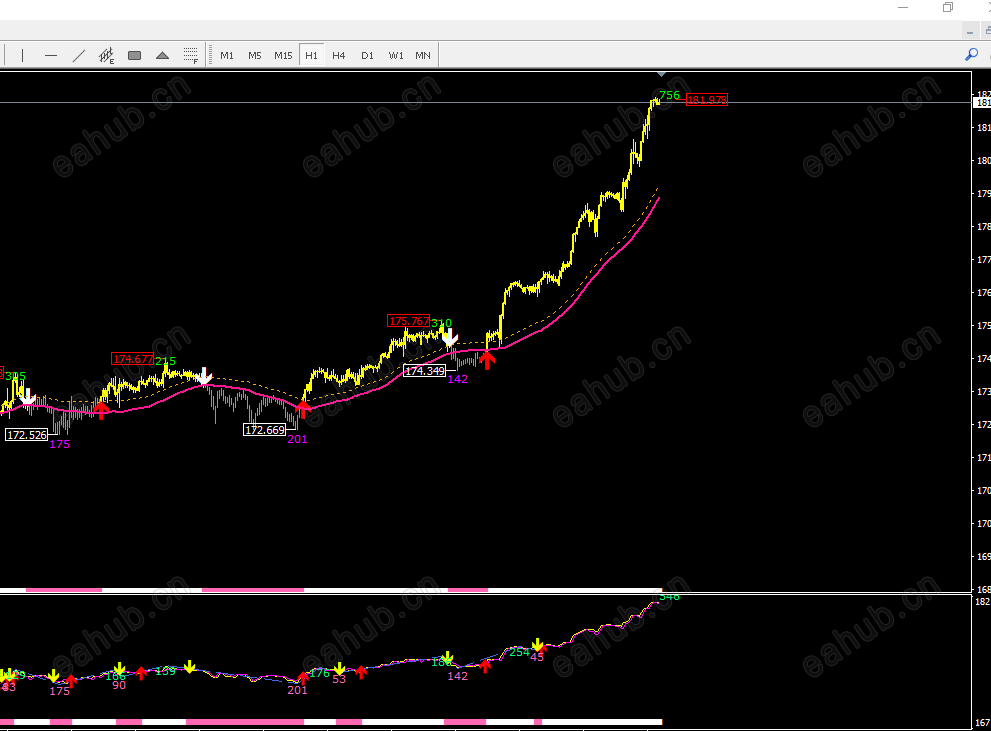Select the vertical line drawing tool

click(23, 56)
